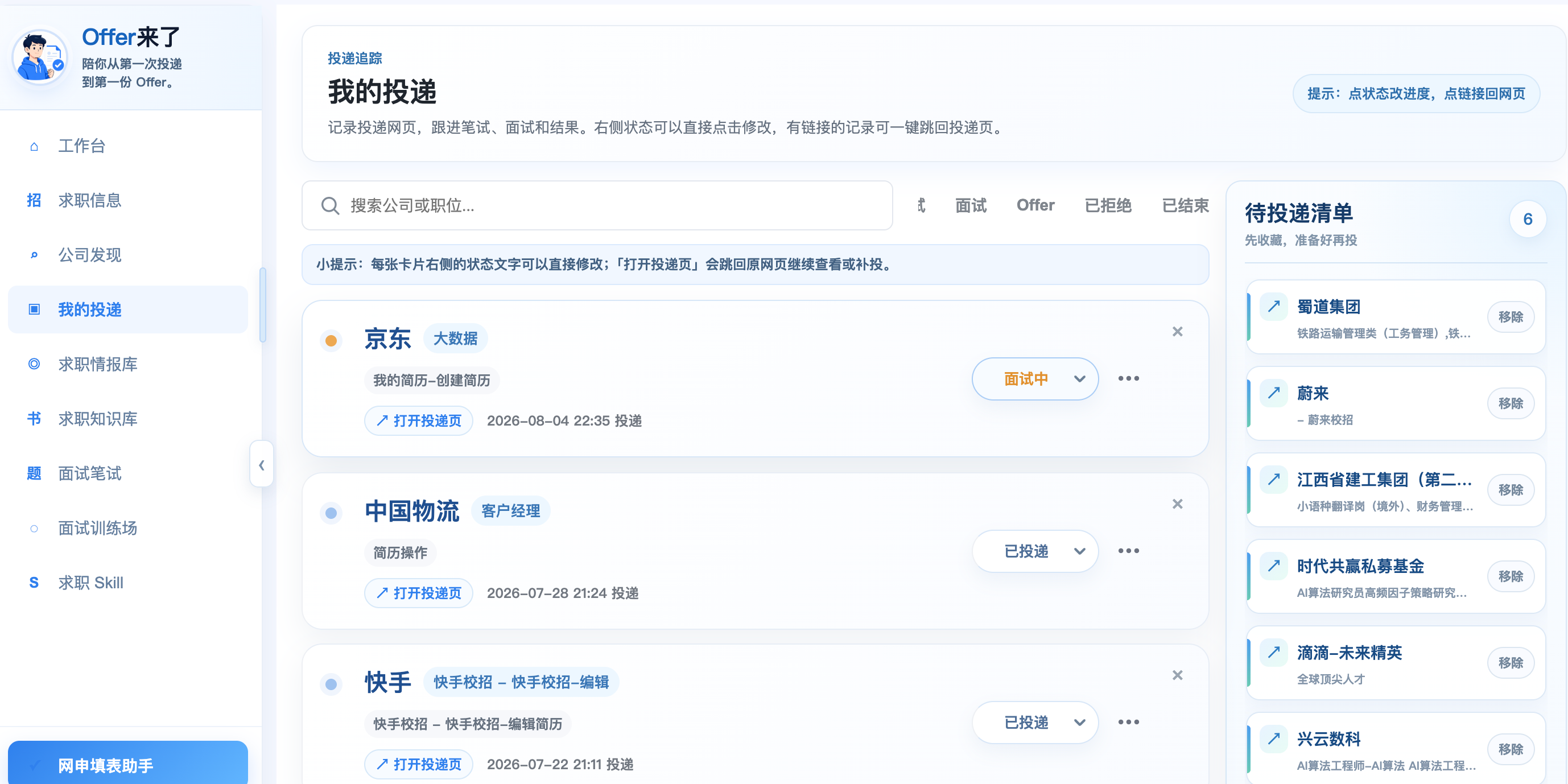This screenshot has height=784, width=1568.
Task: Remove 滴滴-未来精英 from pending list
Action: 1510,663
